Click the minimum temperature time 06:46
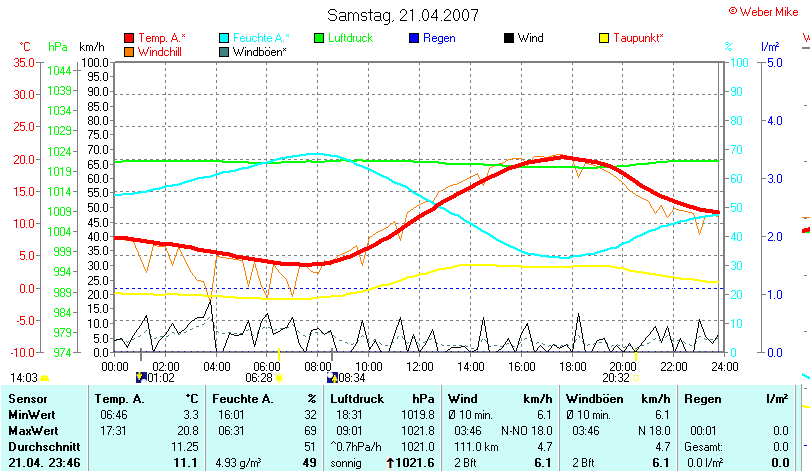Viewport: 810px width, 471px height. (113, 415)
